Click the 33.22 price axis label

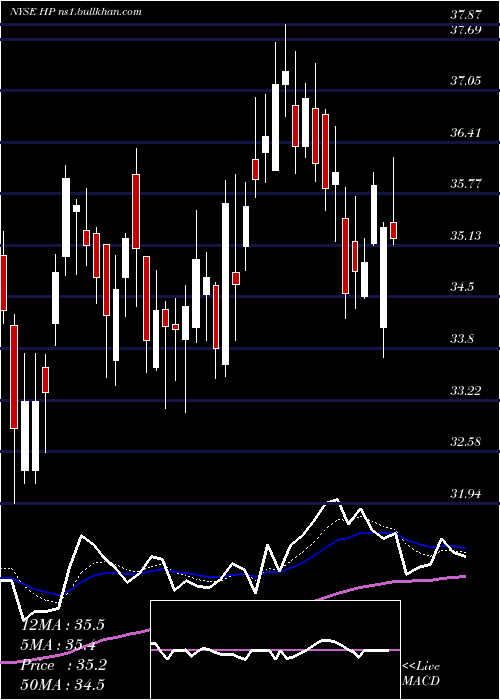(466, 391)
